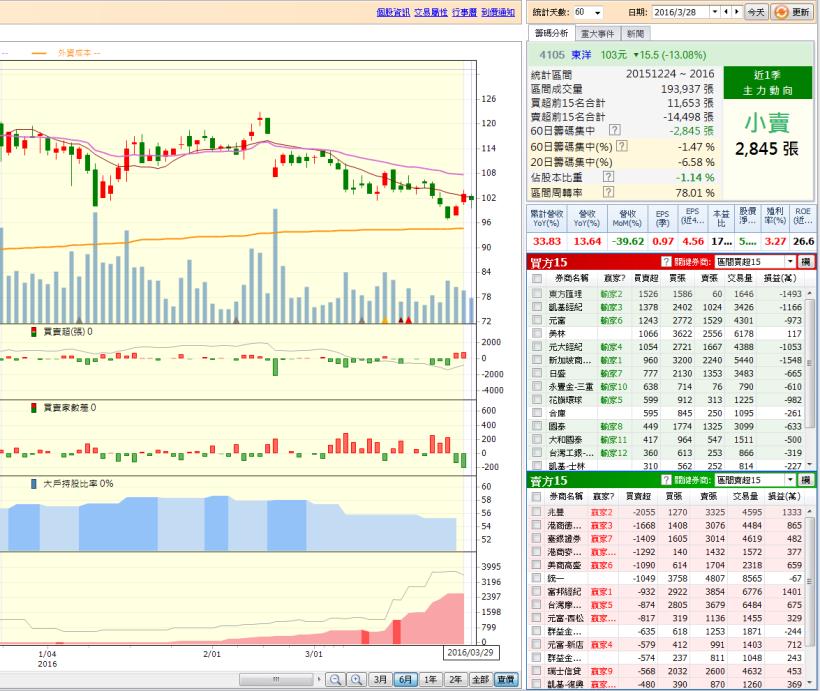Step date back with left arrow
The image size is (820, 691).
(724, 12)
